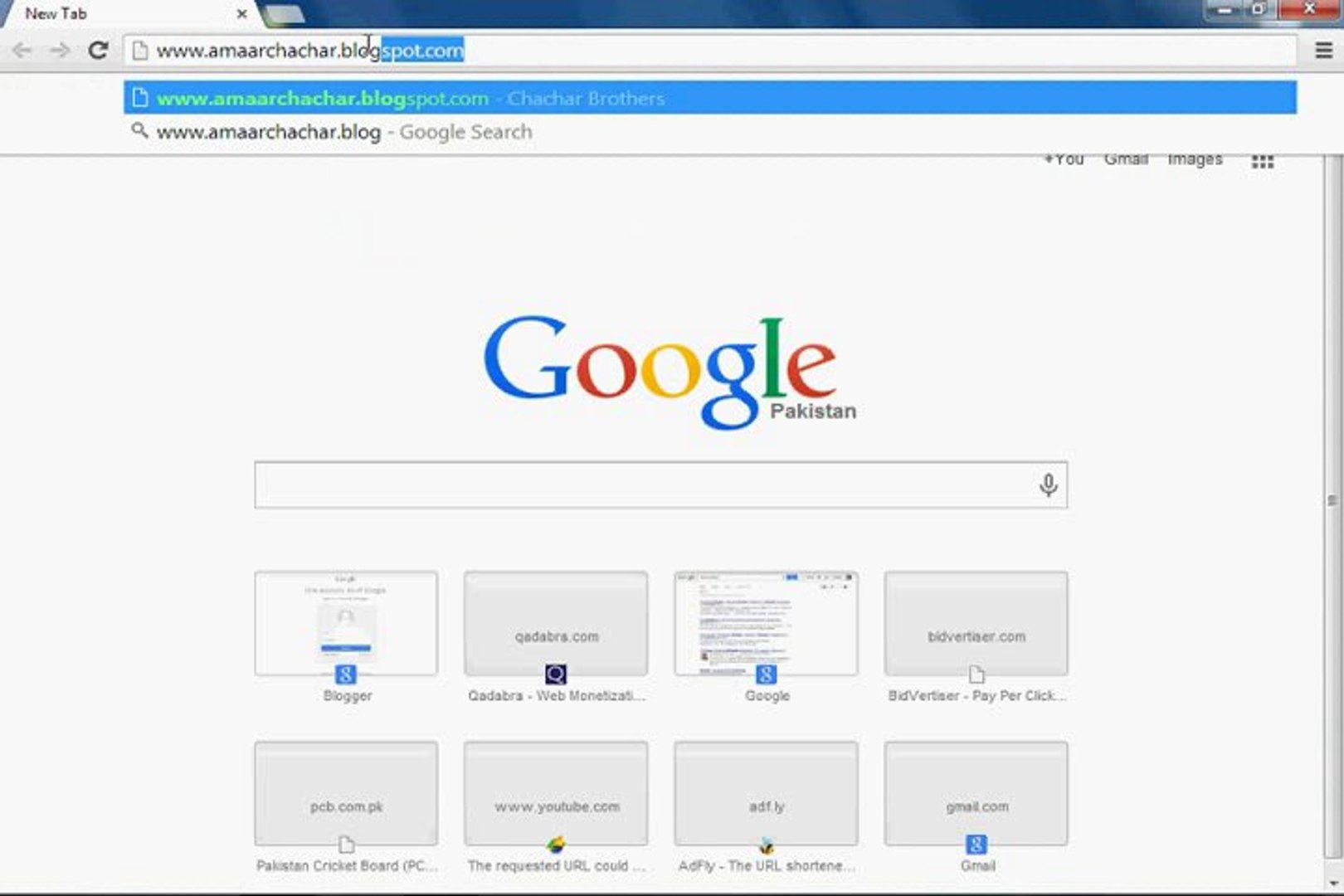The width and height of the screenshot is (1344, 896).
Task: Click the magnifier icon beside the Google Search suggestion
Action: tap(138, 131)
